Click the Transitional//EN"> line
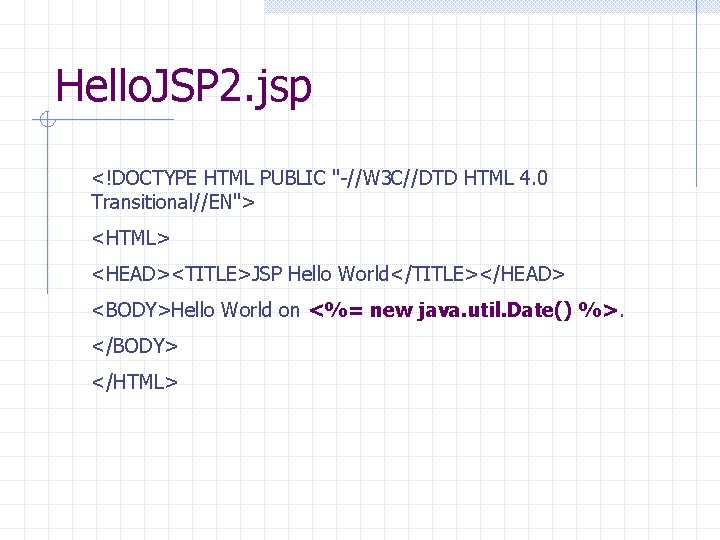This screenshot has height=540, width=720. click(x=173, y=202)
